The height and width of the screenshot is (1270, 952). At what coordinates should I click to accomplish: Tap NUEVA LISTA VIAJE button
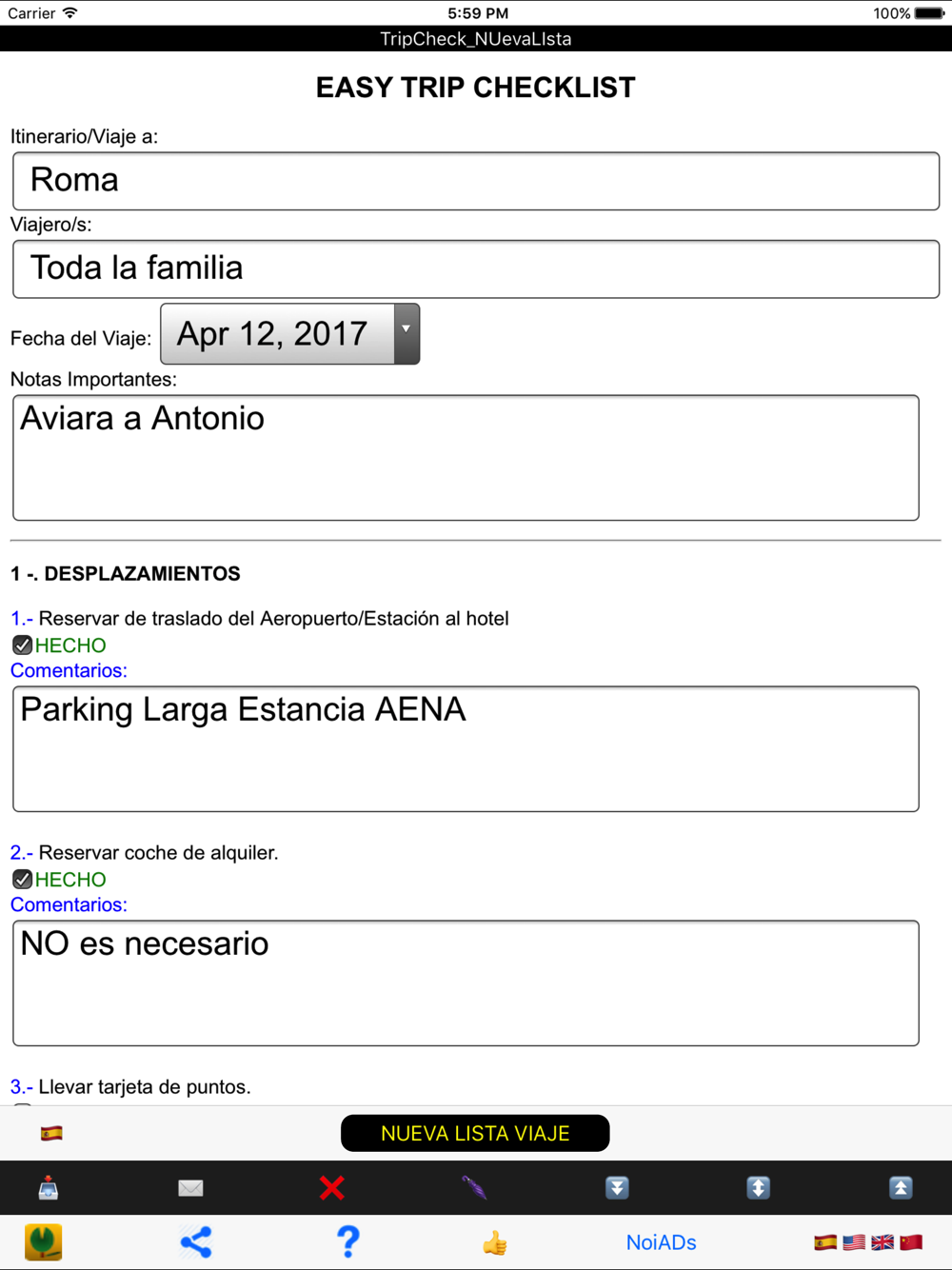(475, 1133)
